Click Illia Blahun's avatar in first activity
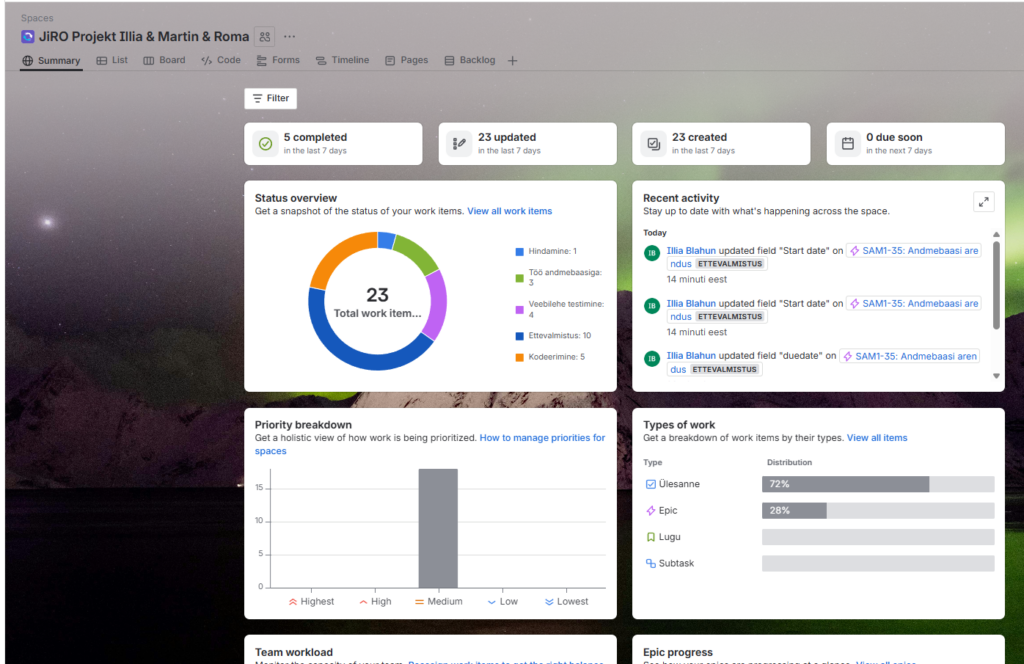The width and height of the screenshot is (1024, 664). coord(652,253)
